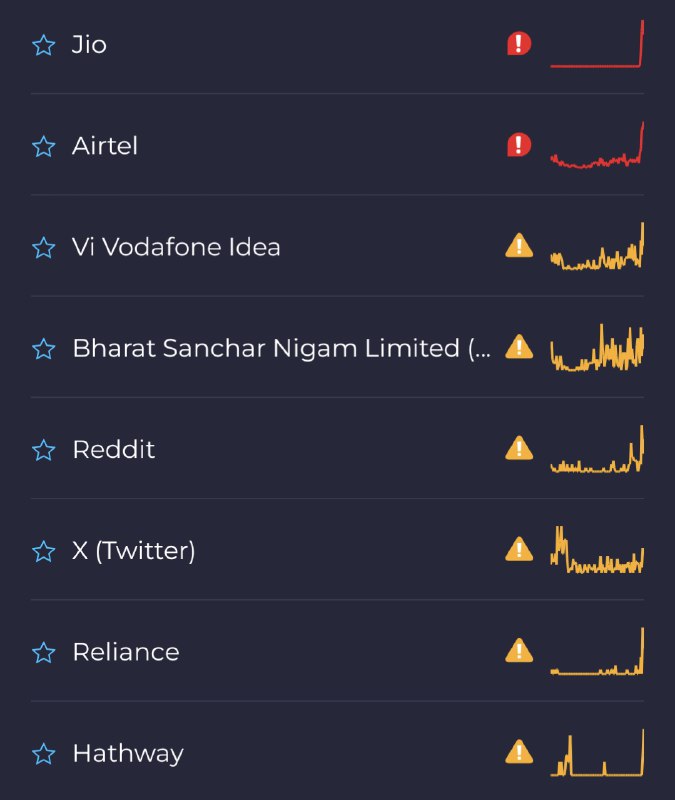Screen dimensions: 675x800
Task: Mark Reddit as a favorite
Action: point(44,450)
